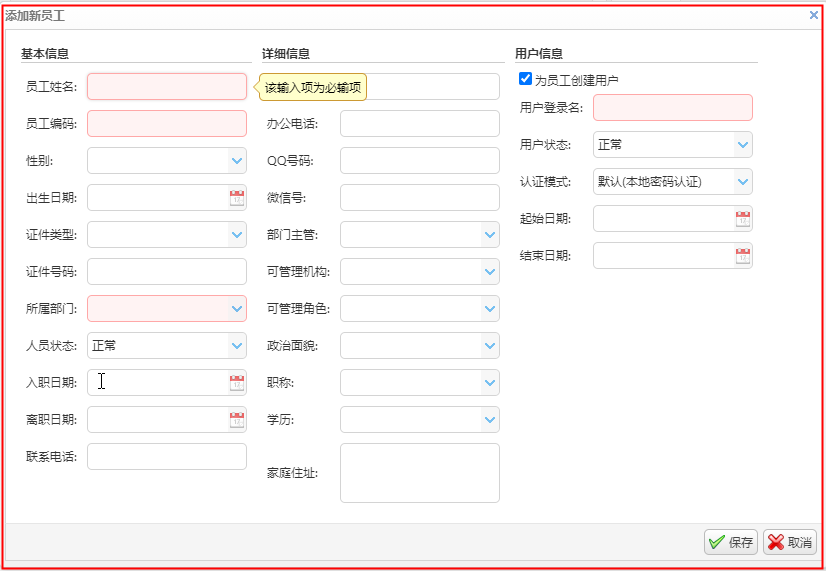Open calendar picker for 起始日期
Viewport: 826px width, 571px height.
(x=743, y=219)
